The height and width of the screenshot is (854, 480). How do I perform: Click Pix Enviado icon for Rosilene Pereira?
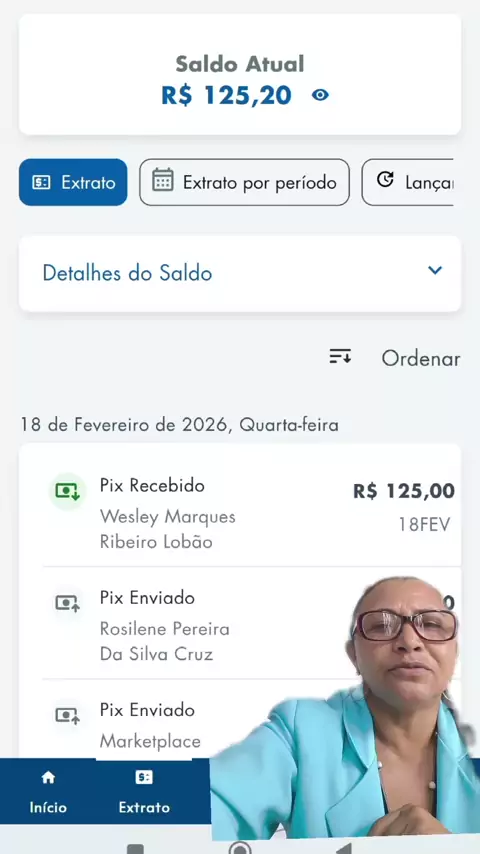(68, 603)
